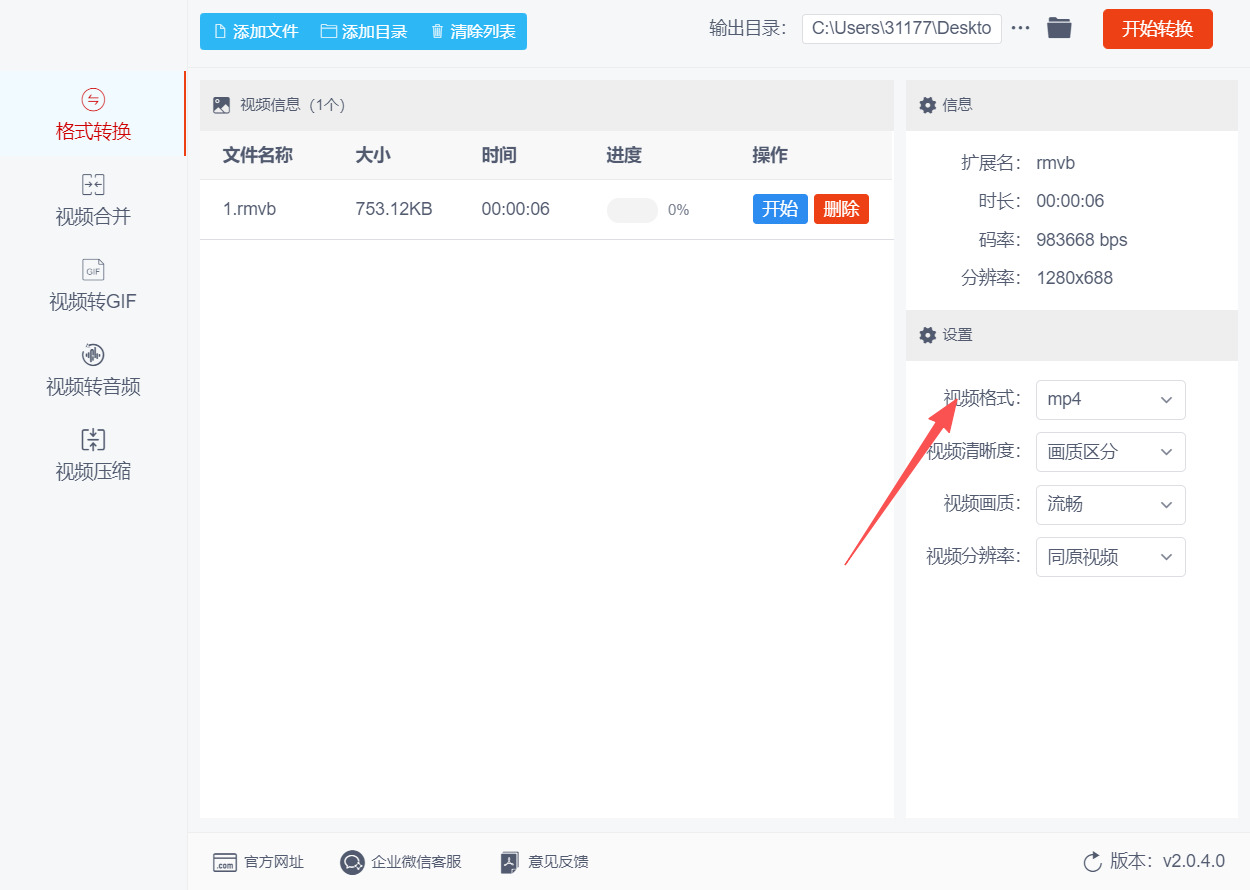Click the output folder icon

coord(1059,29)
